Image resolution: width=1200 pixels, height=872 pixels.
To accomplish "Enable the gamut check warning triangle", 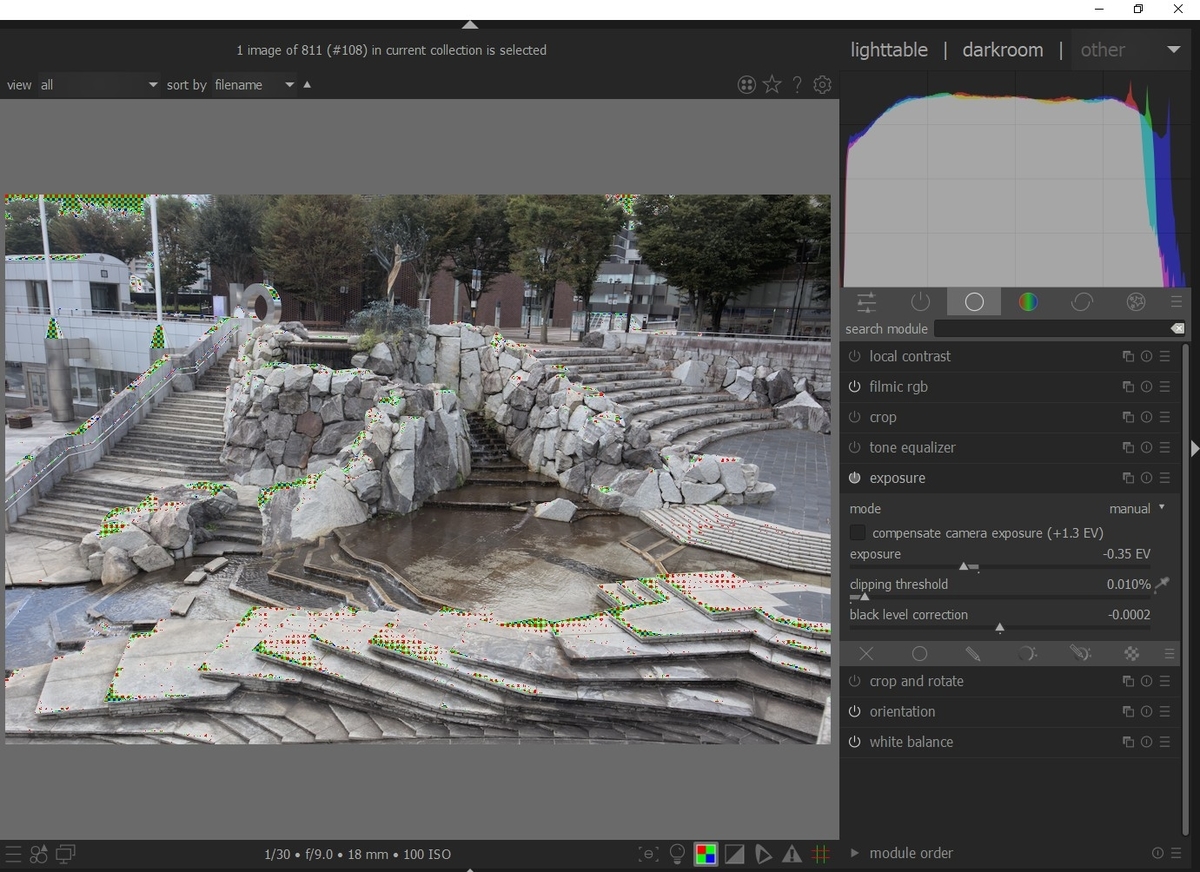I will click(x=792, y=854).
